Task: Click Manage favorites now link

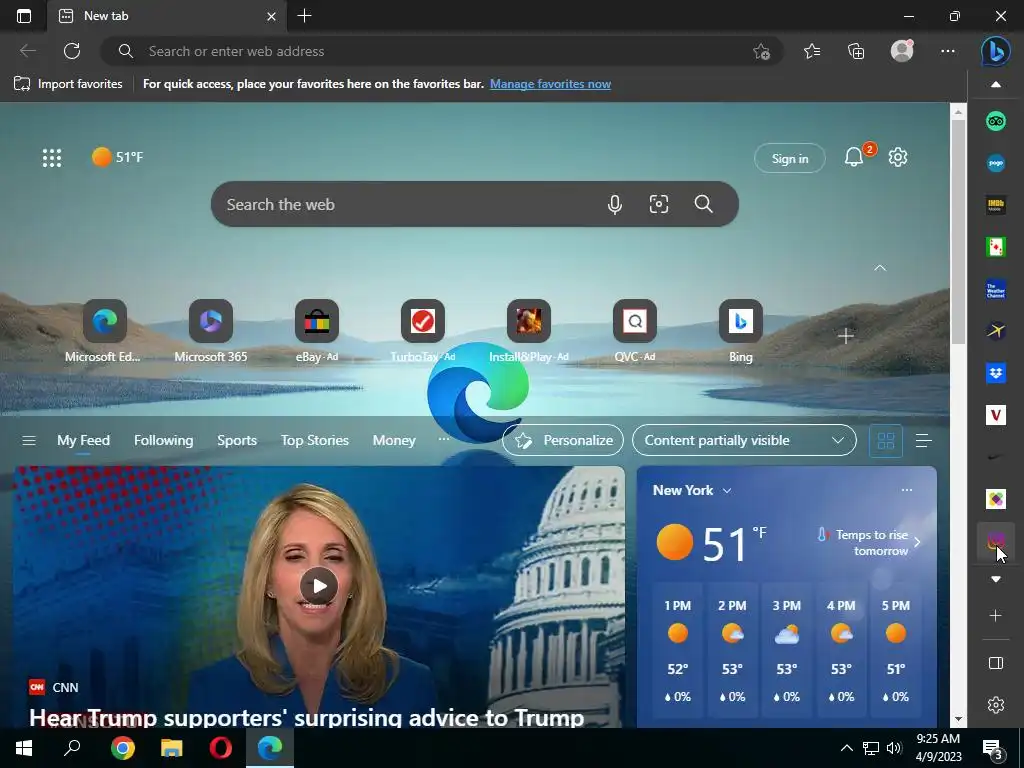Action: click(550, 84)
